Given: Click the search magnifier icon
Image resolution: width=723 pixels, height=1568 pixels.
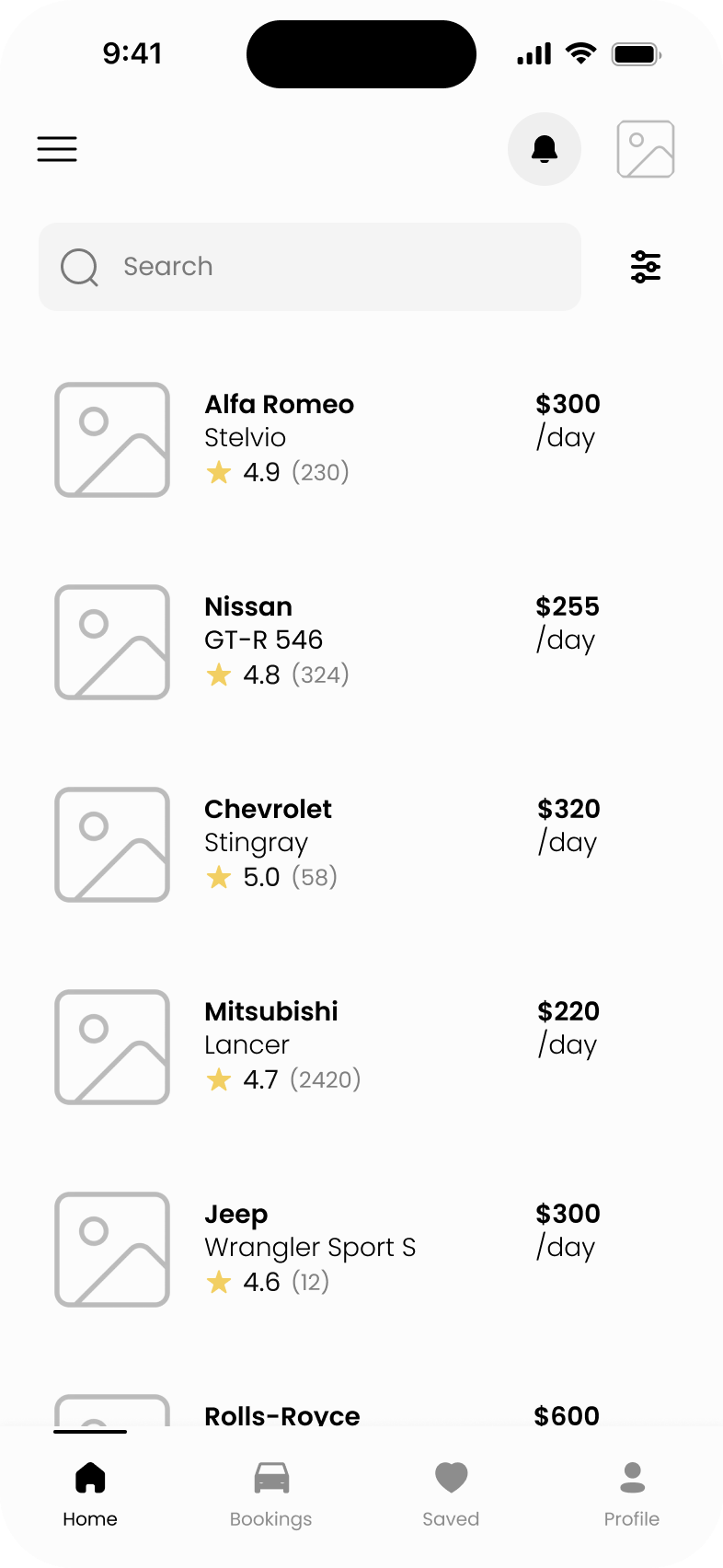Looking at the screenshot, I should pos(79,267).
